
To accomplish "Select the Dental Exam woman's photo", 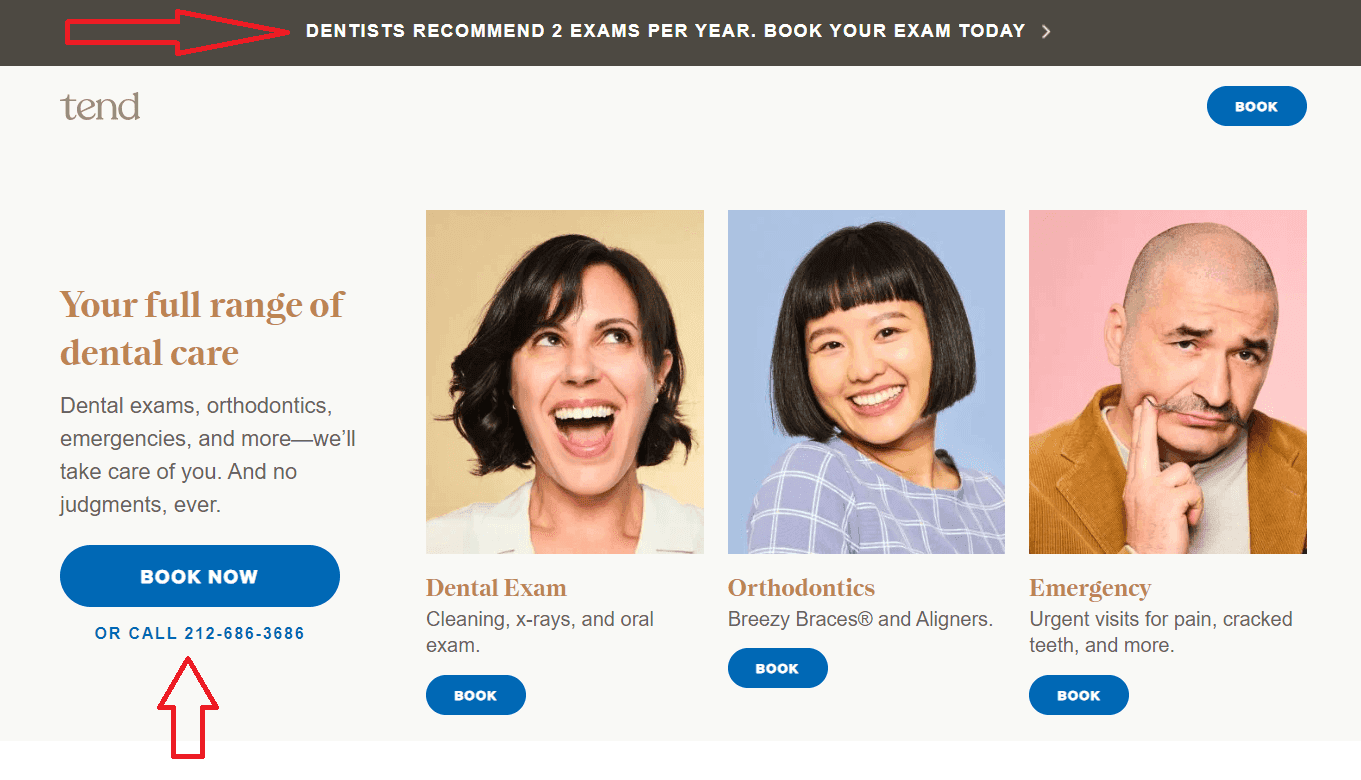I will (564, 381).
